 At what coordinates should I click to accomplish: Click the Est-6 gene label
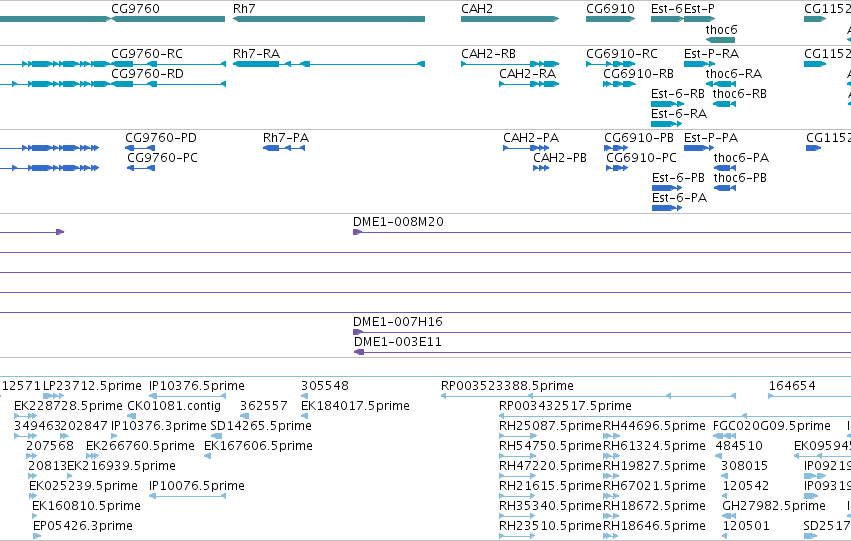(667, 9)
